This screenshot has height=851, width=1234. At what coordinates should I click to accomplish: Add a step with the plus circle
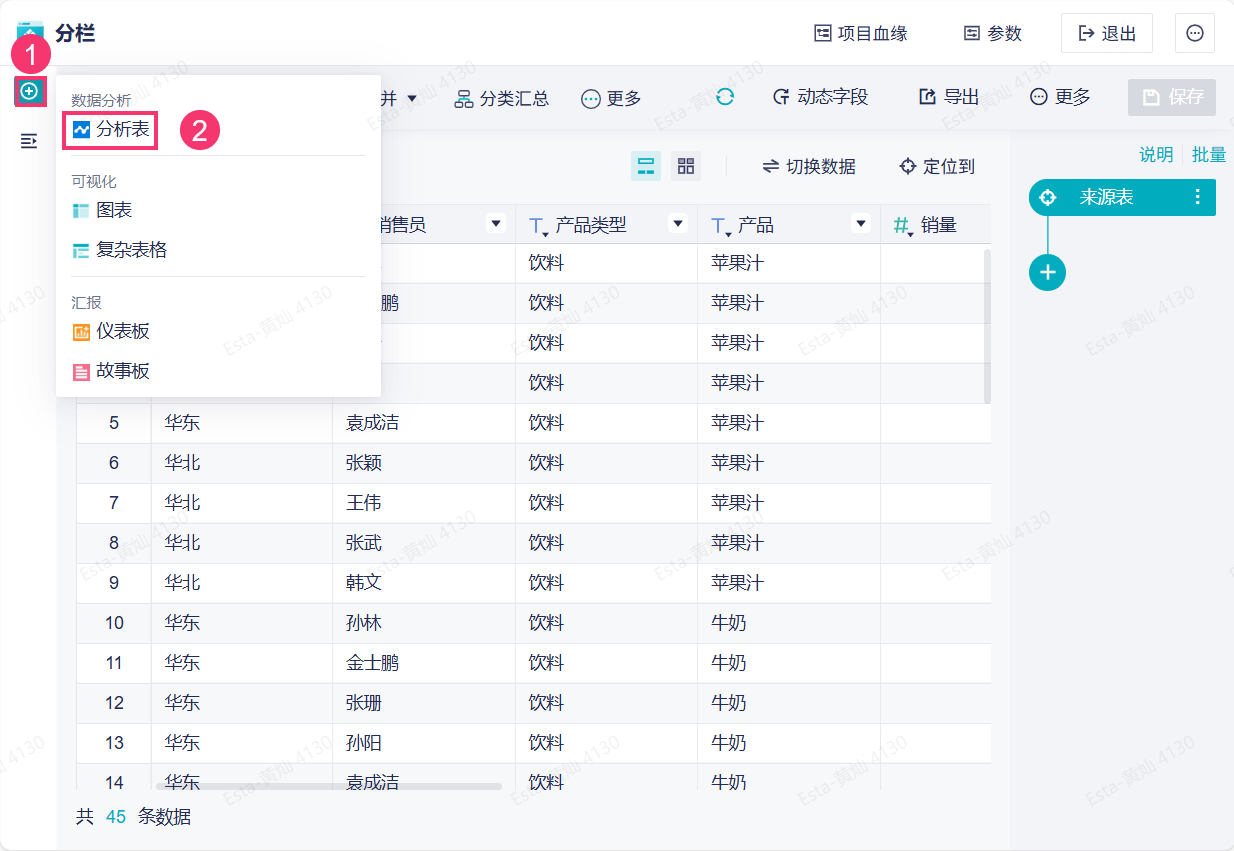click(1047, 272)
